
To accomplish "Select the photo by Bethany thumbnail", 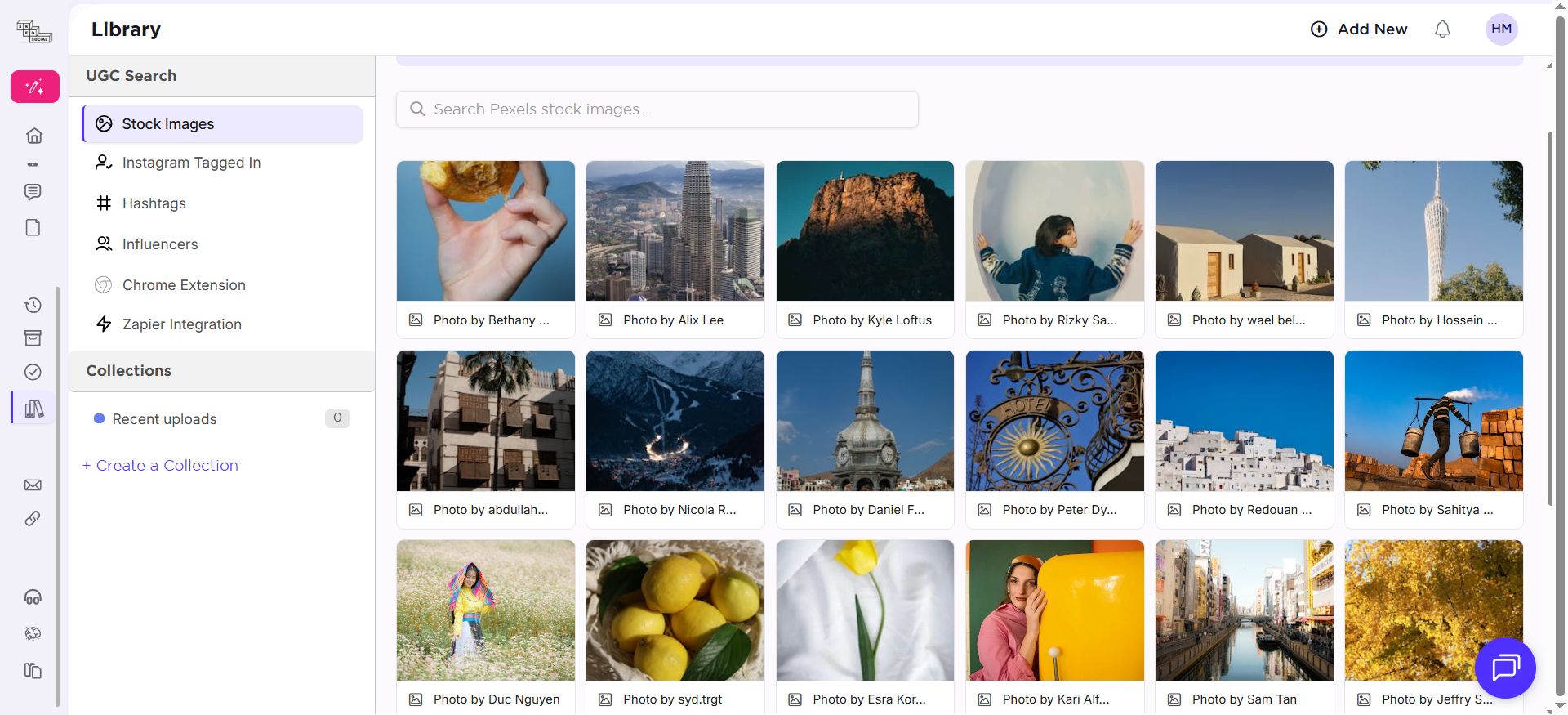I will pos(486,231).
